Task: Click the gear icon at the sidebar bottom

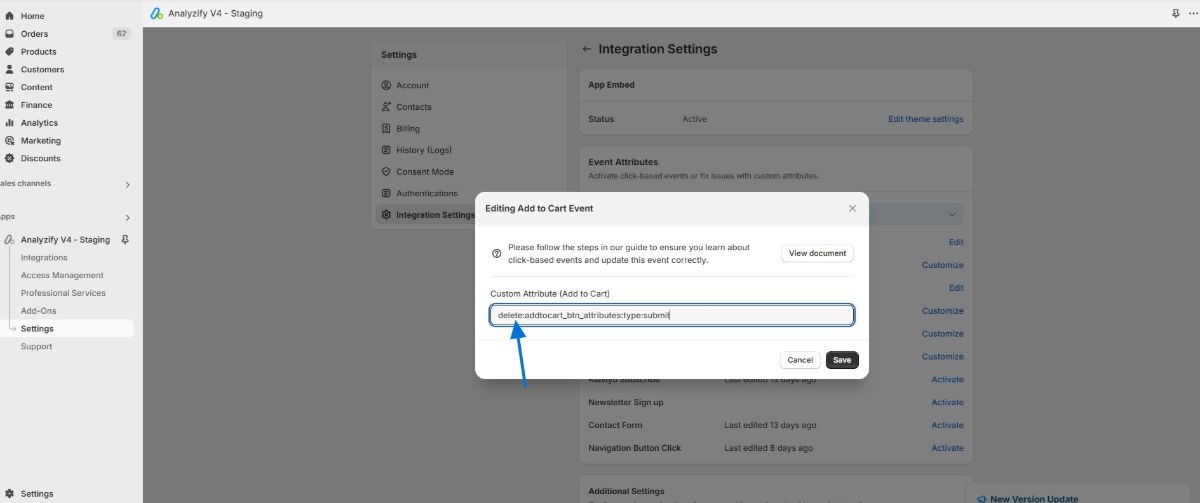Action: 10,494
